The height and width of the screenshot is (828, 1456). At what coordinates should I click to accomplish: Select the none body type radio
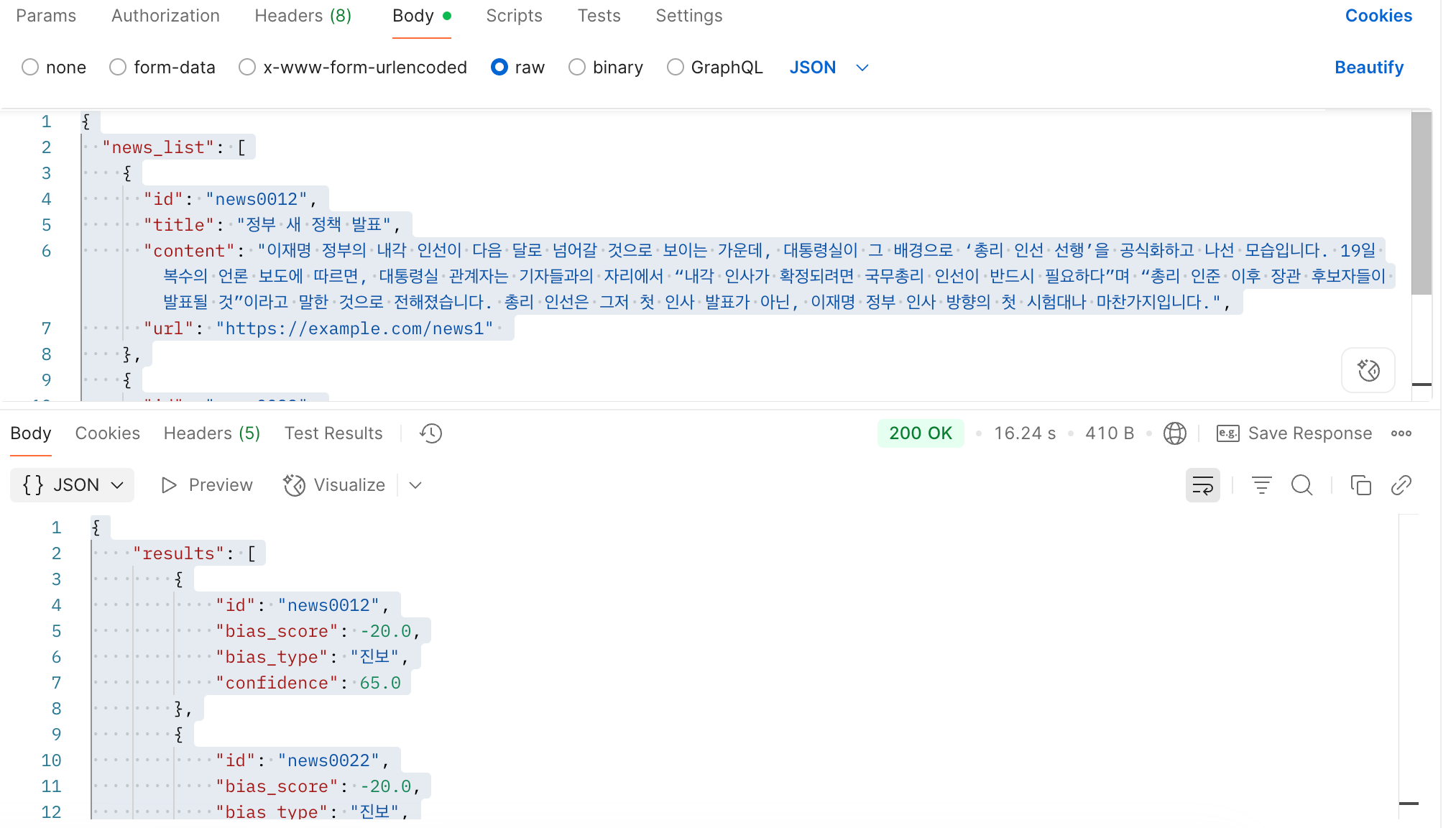[30, 68]
